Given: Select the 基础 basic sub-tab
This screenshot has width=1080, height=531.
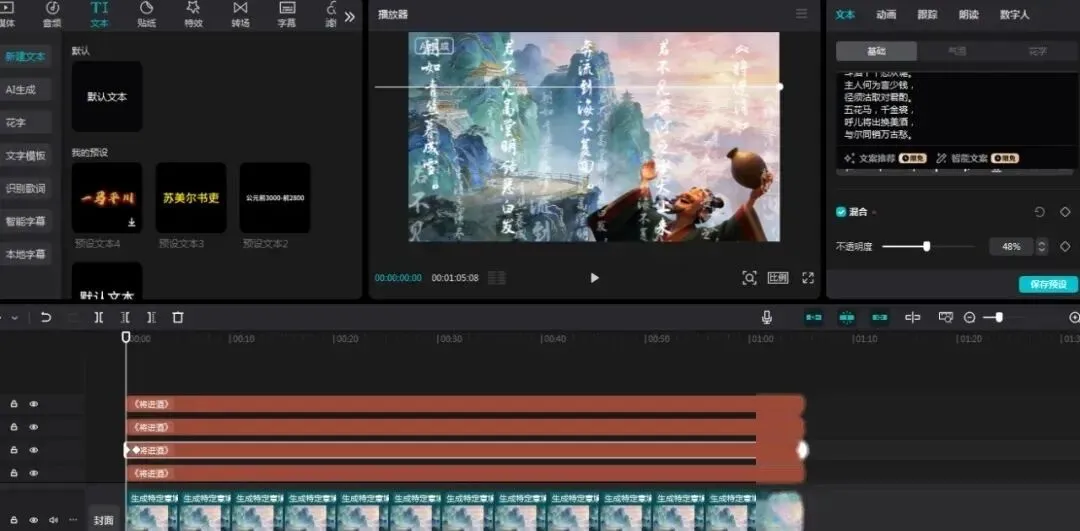Looking at the screenshot, I should click(876, 51).
